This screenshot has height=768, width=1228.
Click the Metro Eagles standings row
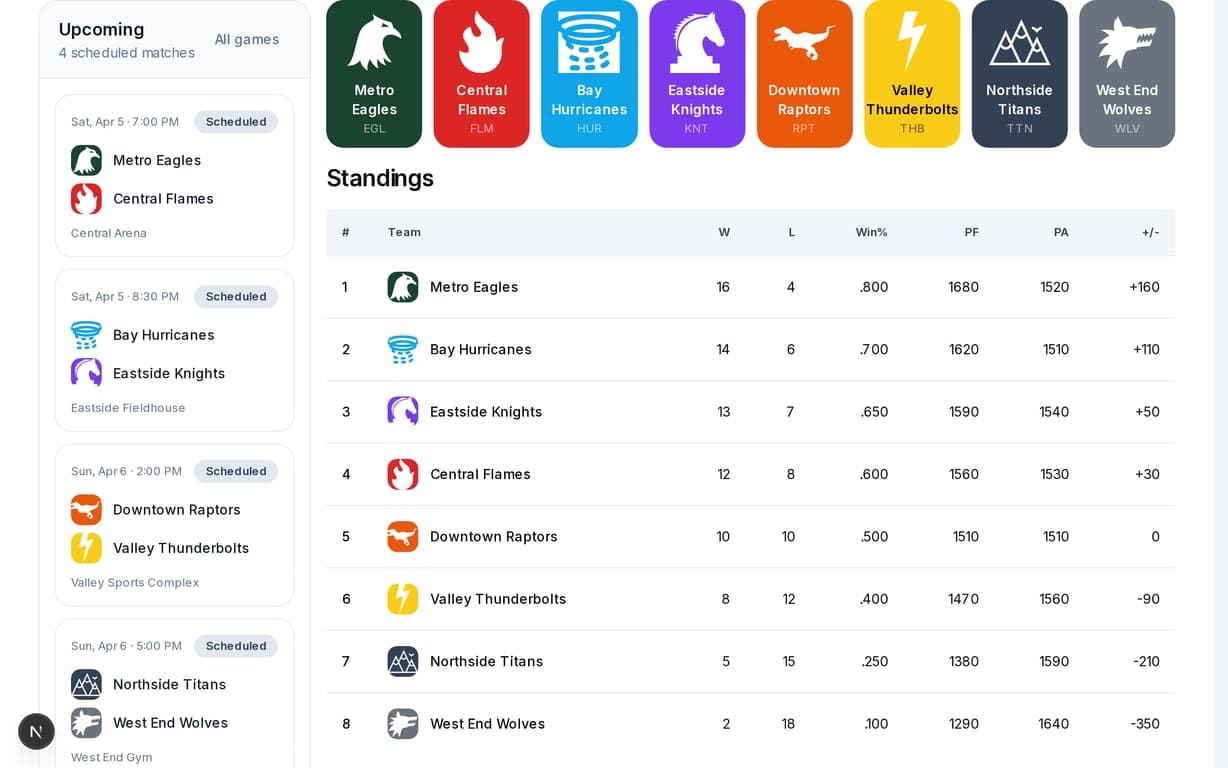(750, 287)
